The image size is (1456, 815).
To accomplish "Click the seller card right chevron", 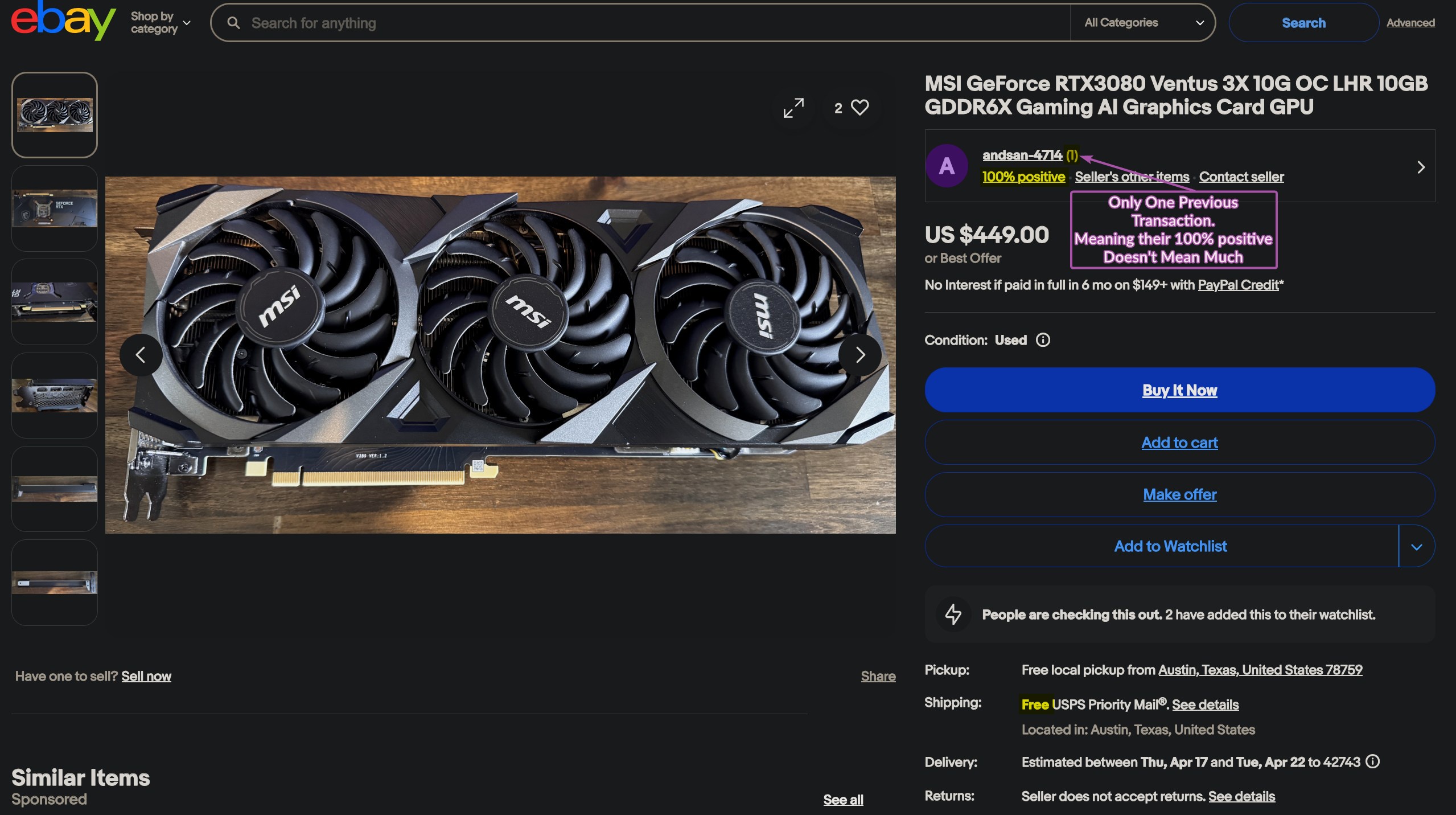I will coord(1421,167).
